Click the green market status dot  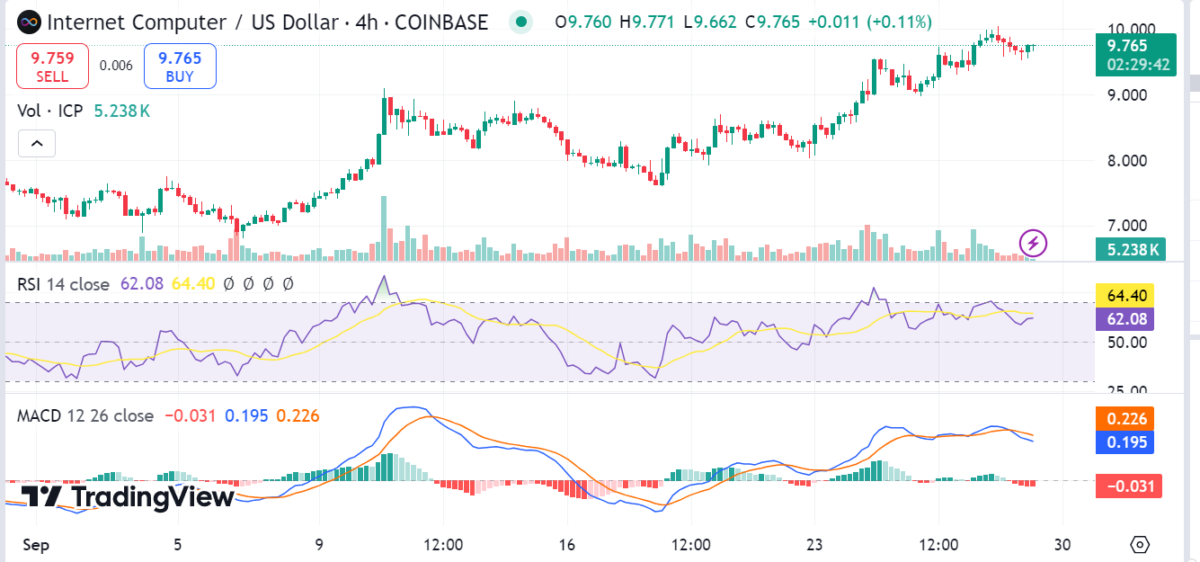pyautogui.click(x=519, y=21)
